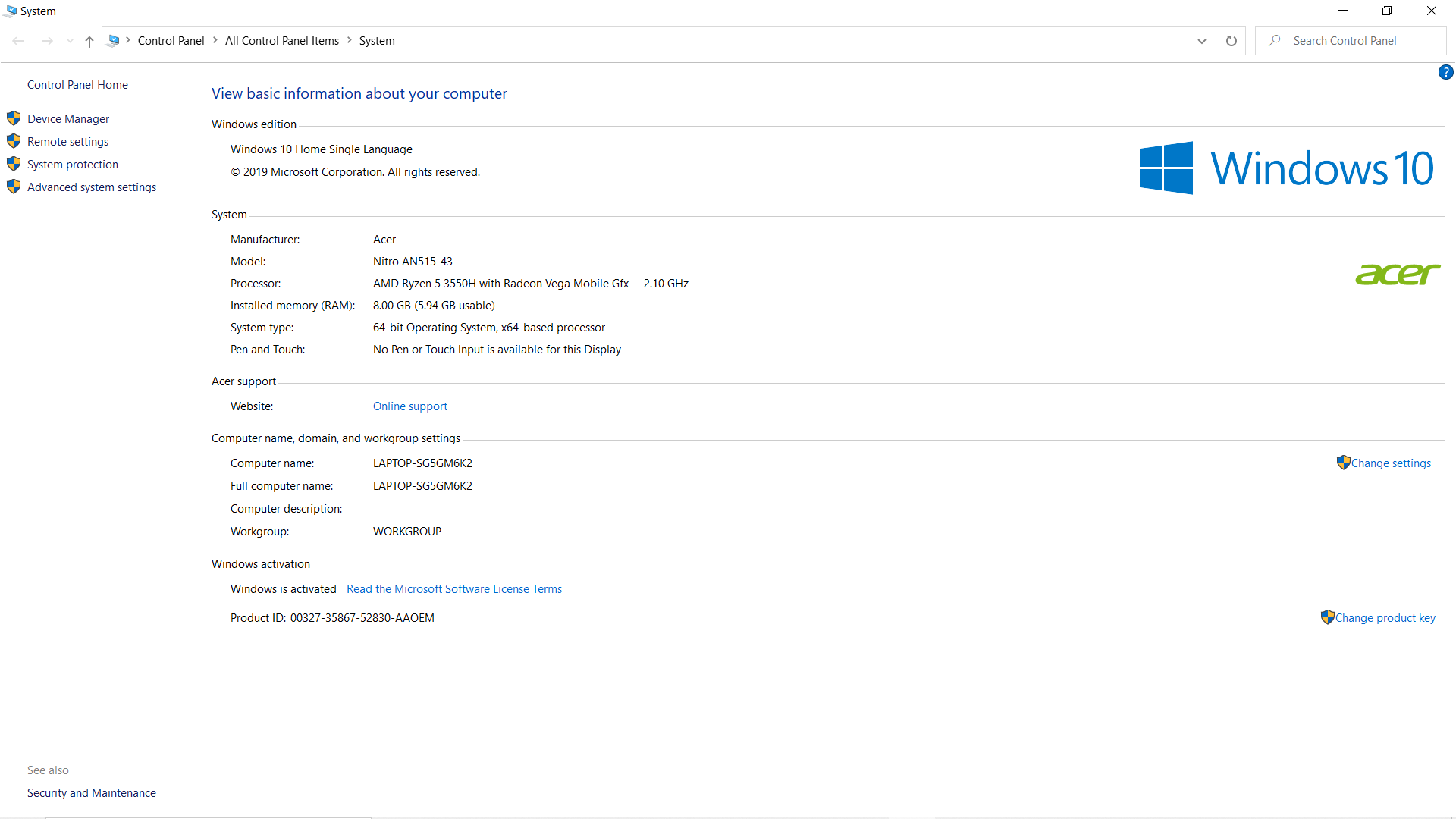Expand the chevron after Control Panel breadcrumb
This screenshot has height=819, width=1456.
coord(215,40)
